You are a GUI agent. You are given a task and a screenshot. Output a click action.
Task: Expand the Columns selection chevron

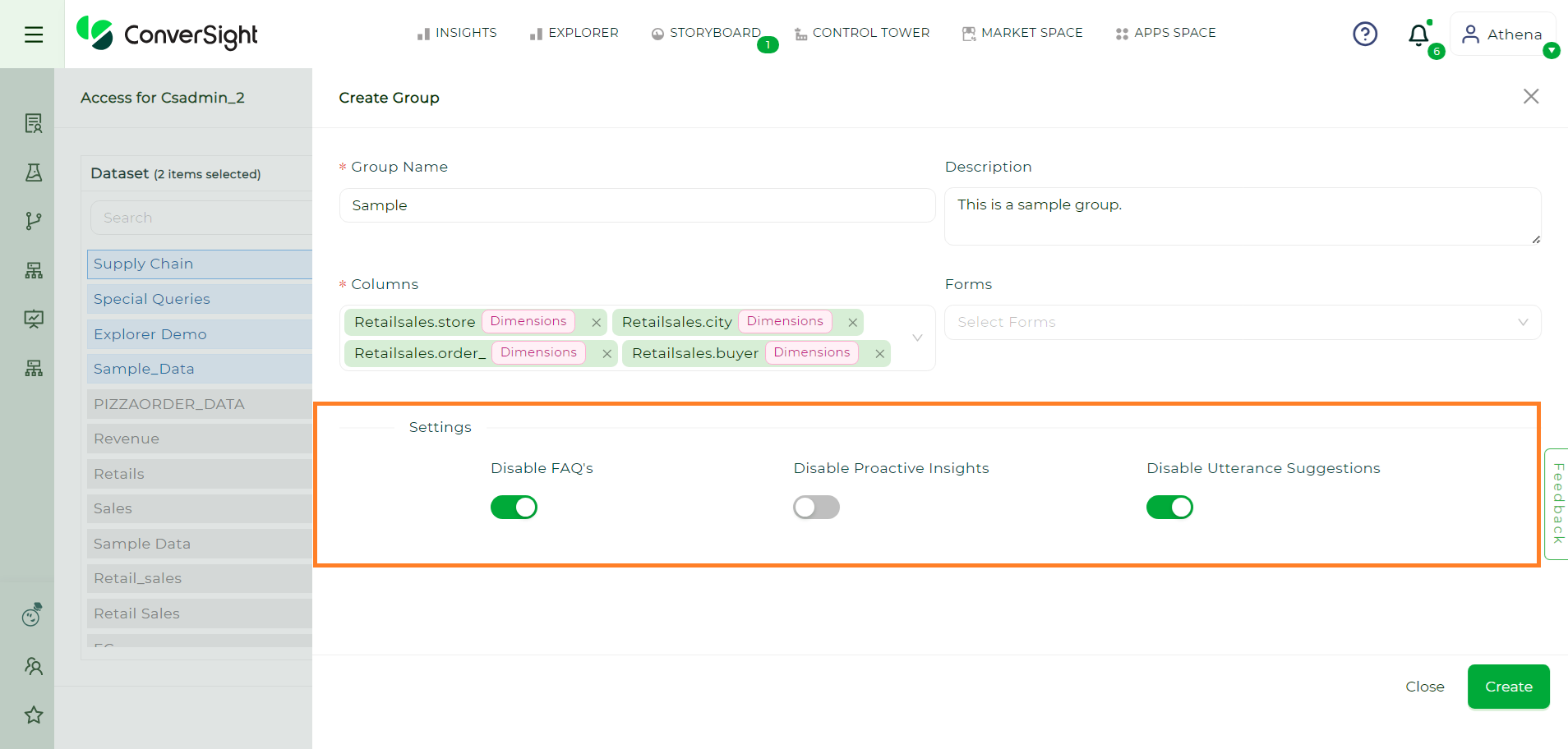pyautogui.click(x=917, y=338)
